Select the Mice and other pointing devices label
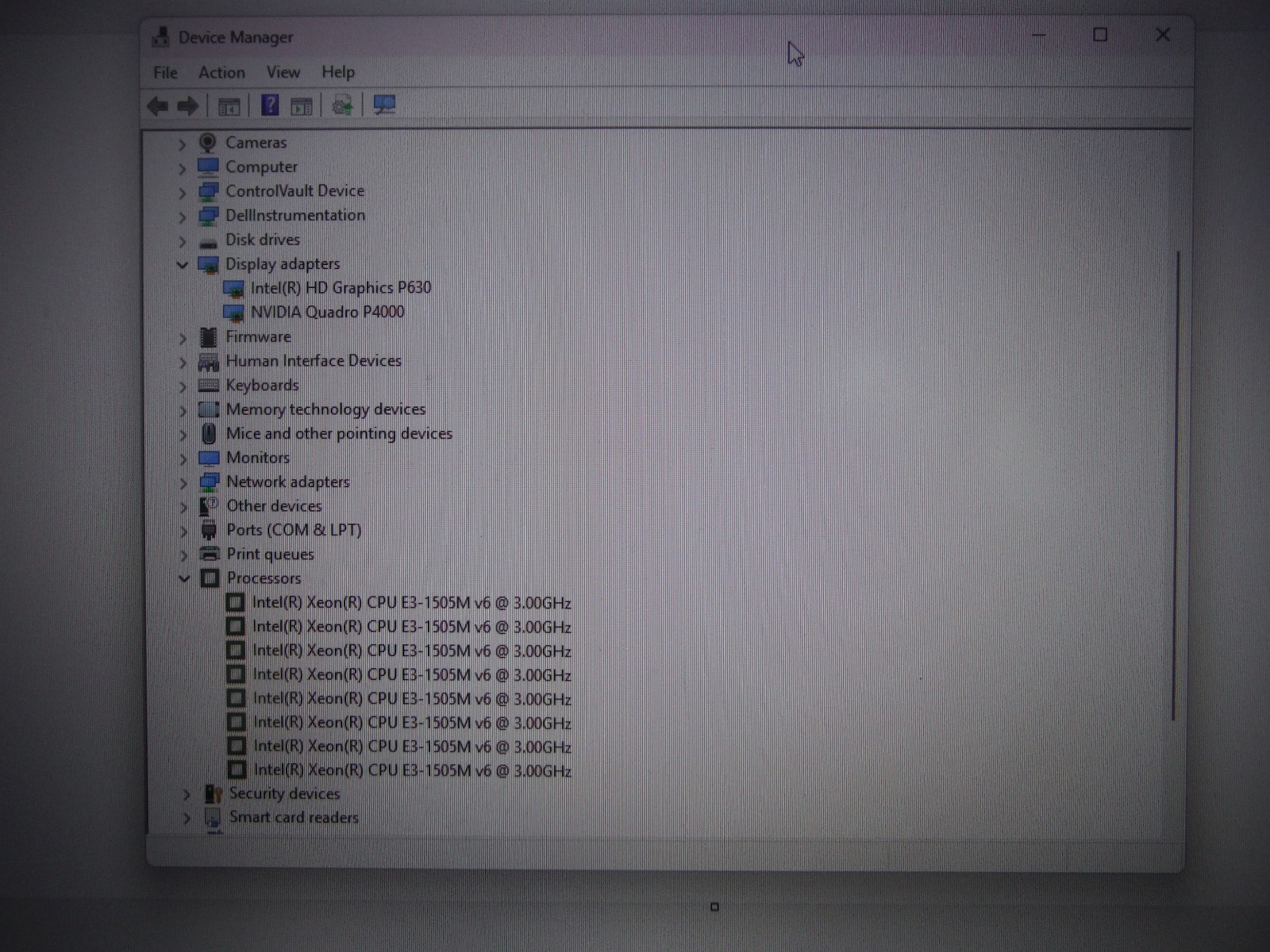1270x952 pixels. (x=340, y=434)
